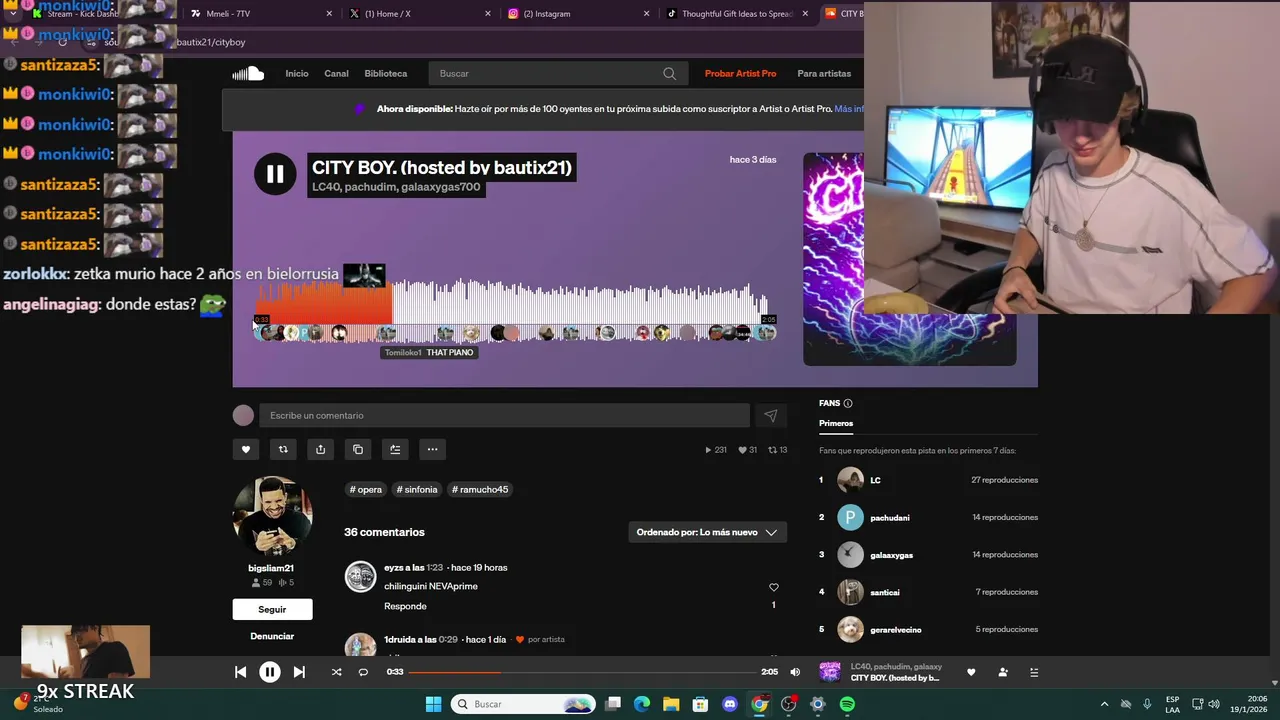
Task: Follow bigsliam21 with the Seguir button
Action: click(x=272, y=609)
